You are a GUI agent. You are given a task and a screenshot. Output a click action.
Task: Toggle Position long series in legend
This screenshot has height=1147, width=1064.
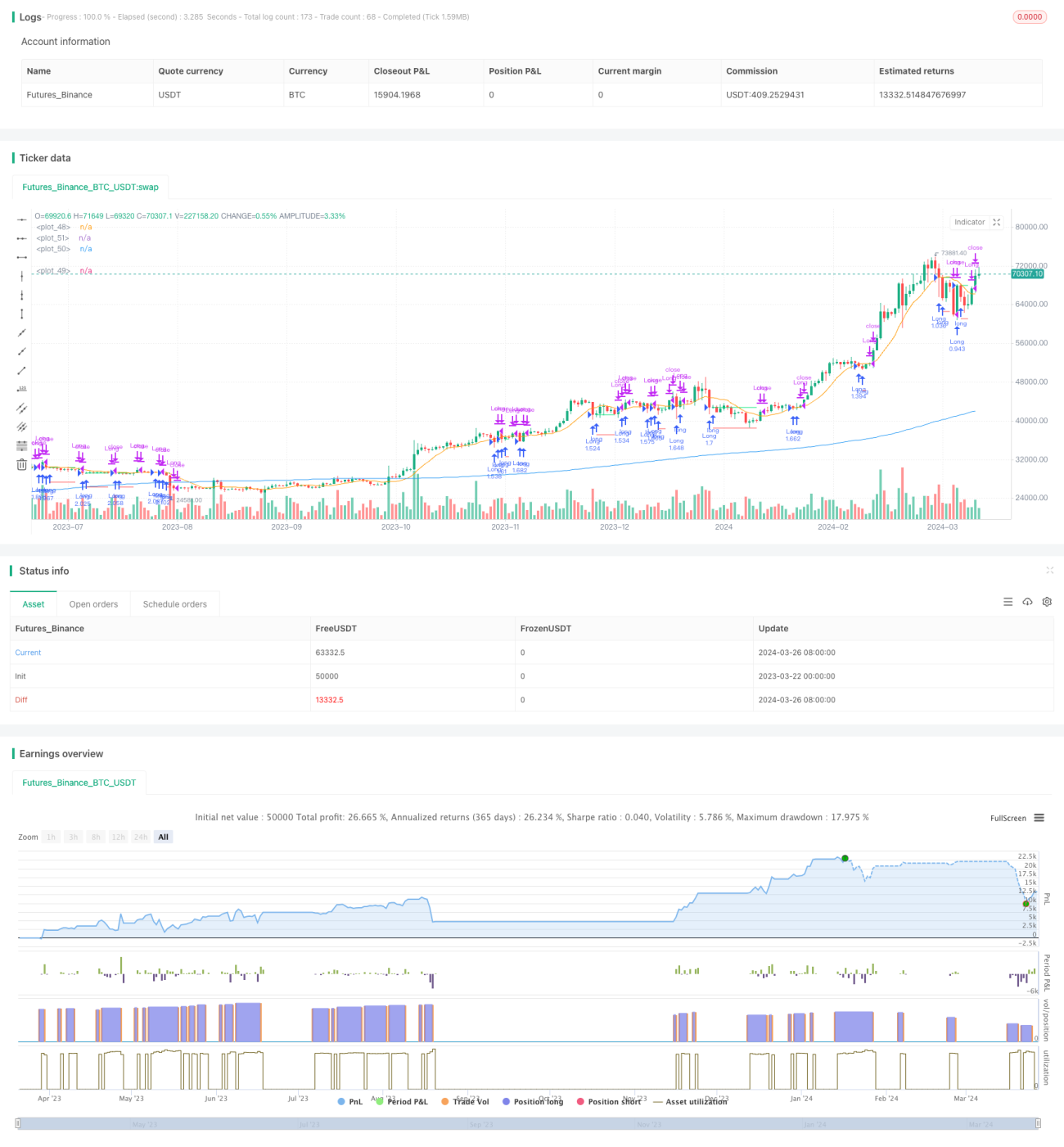click(x=533, y=1102)
